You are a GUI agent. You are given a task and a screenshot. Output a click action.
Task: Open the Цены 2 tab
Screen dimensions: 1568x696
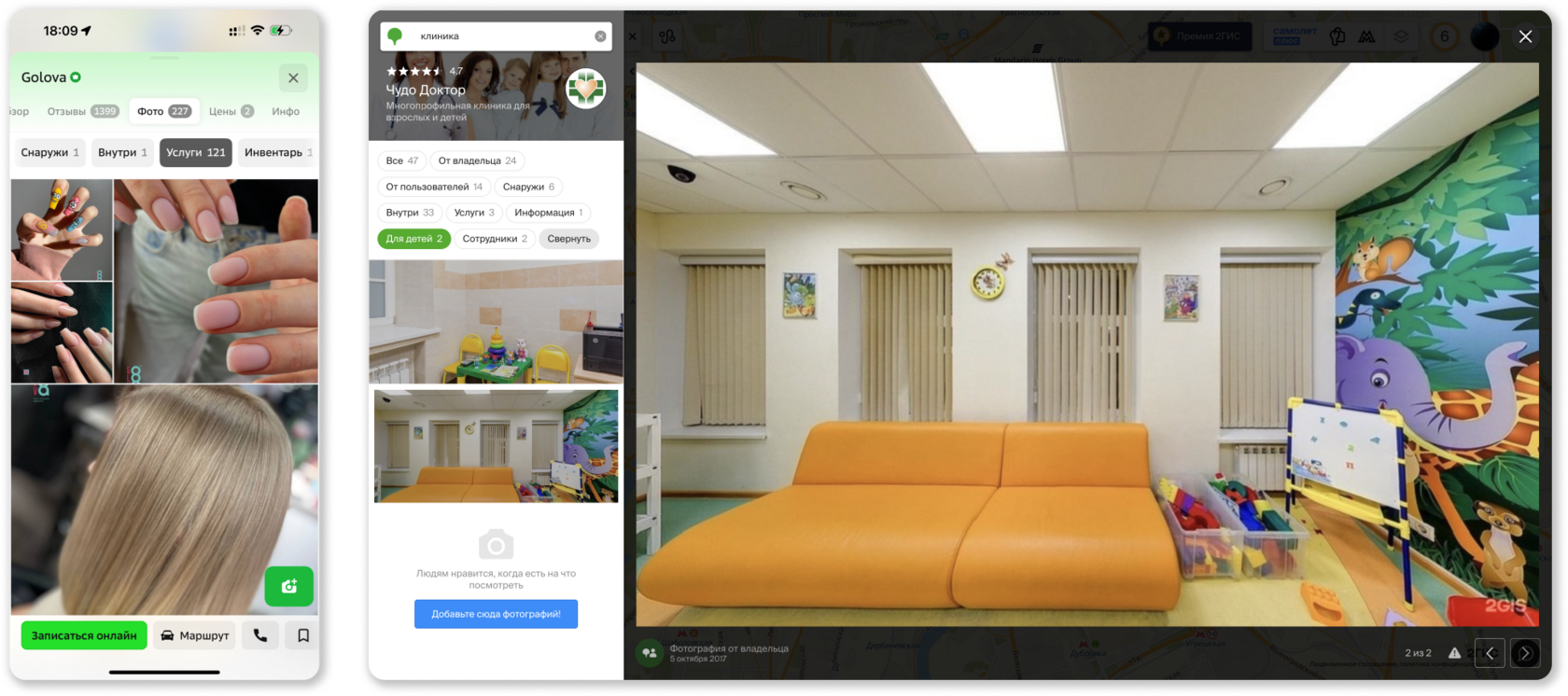point(231,111)
